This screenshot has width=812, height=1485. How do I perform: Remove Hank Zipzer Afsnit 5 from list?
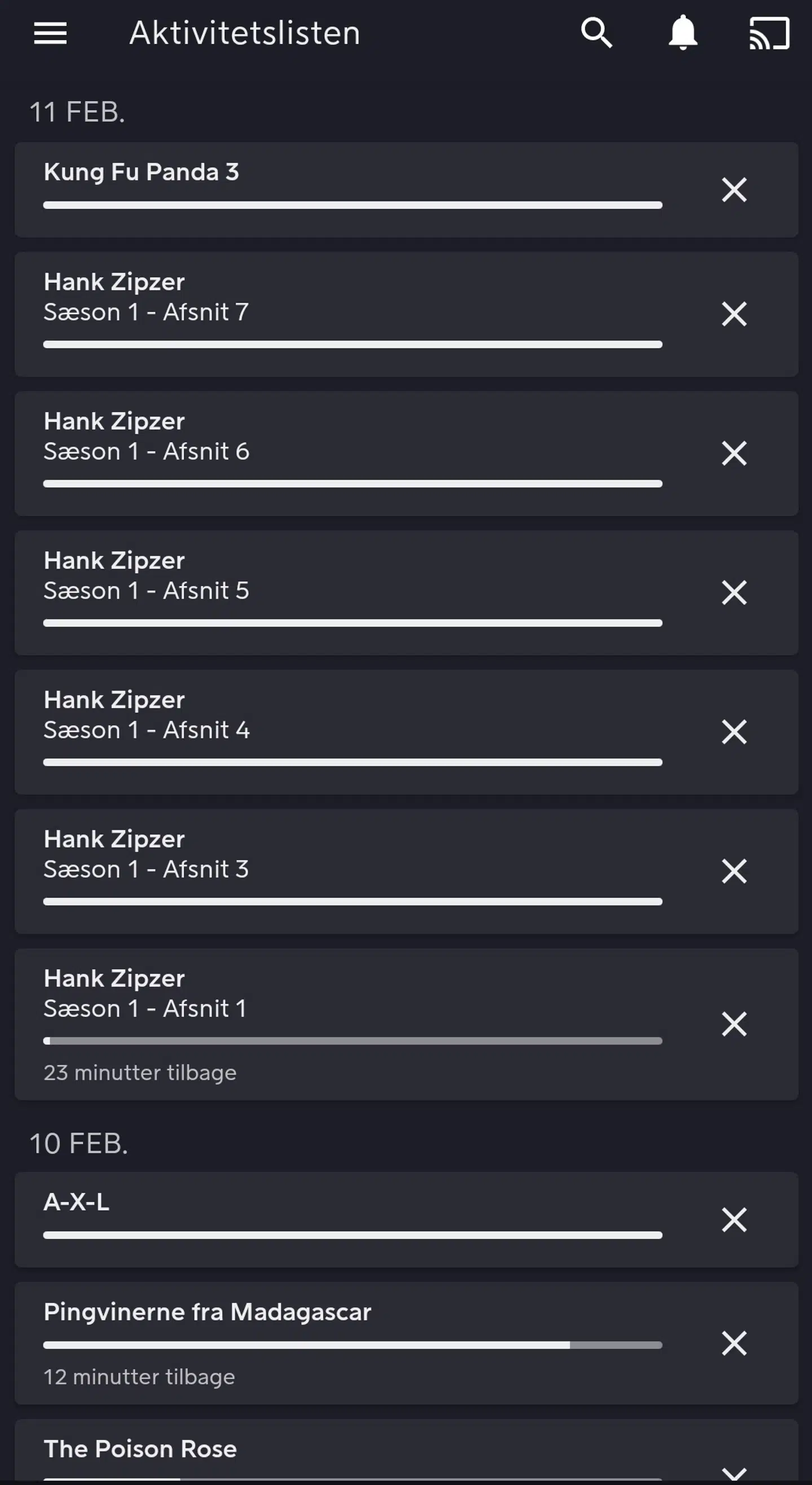click(x=734, y=592)
